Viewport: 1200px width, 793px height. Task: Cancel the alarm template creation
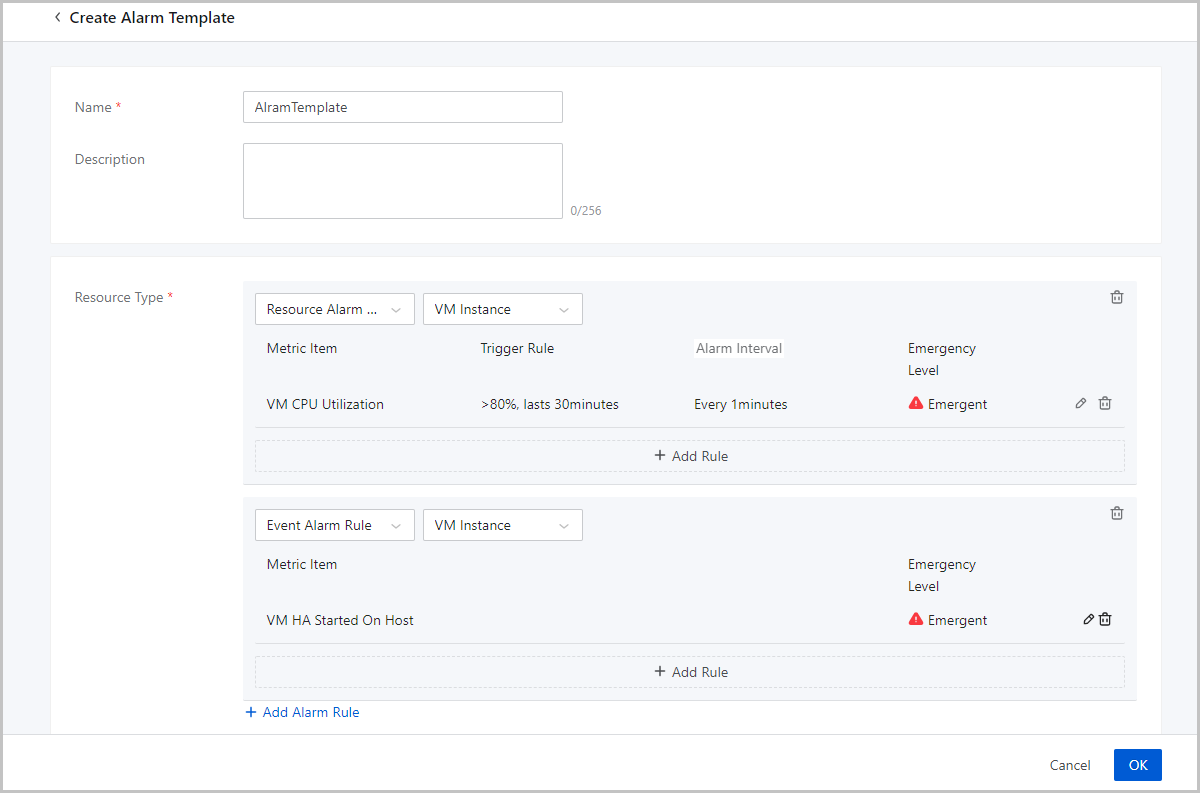[x=1070, y=765]
